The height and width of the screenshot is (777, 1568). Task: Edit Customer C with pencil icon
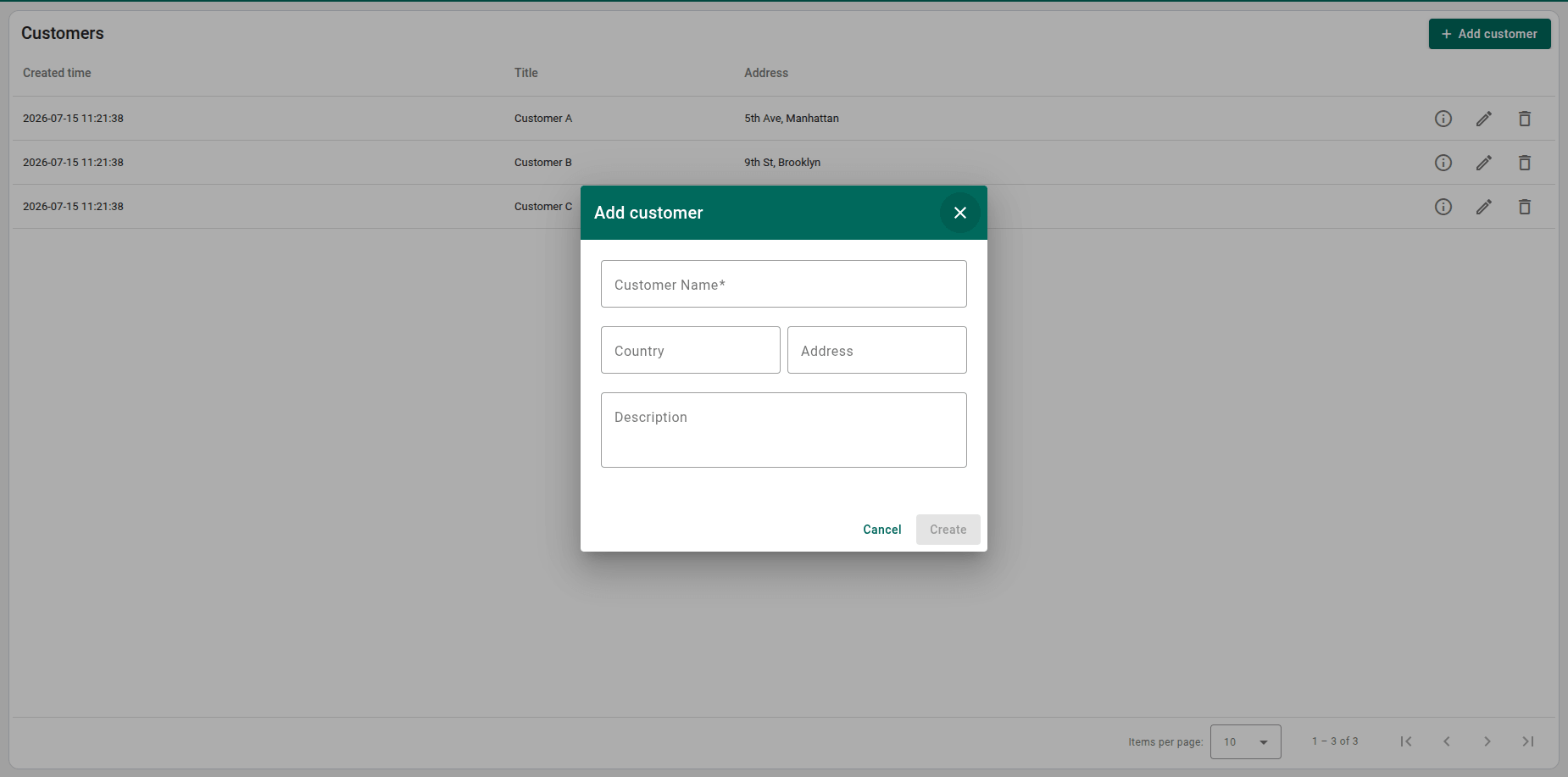coord(1484,207)
